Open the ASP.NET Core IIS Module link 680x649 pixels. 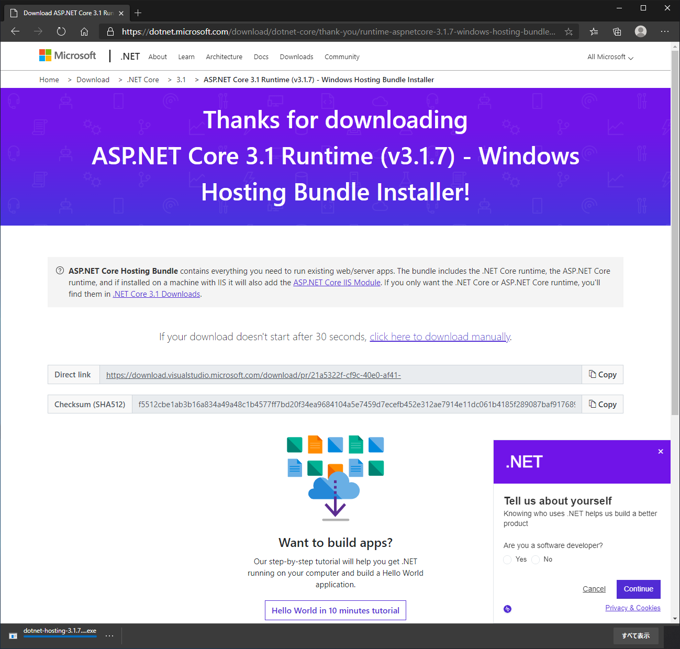[337, 283]
